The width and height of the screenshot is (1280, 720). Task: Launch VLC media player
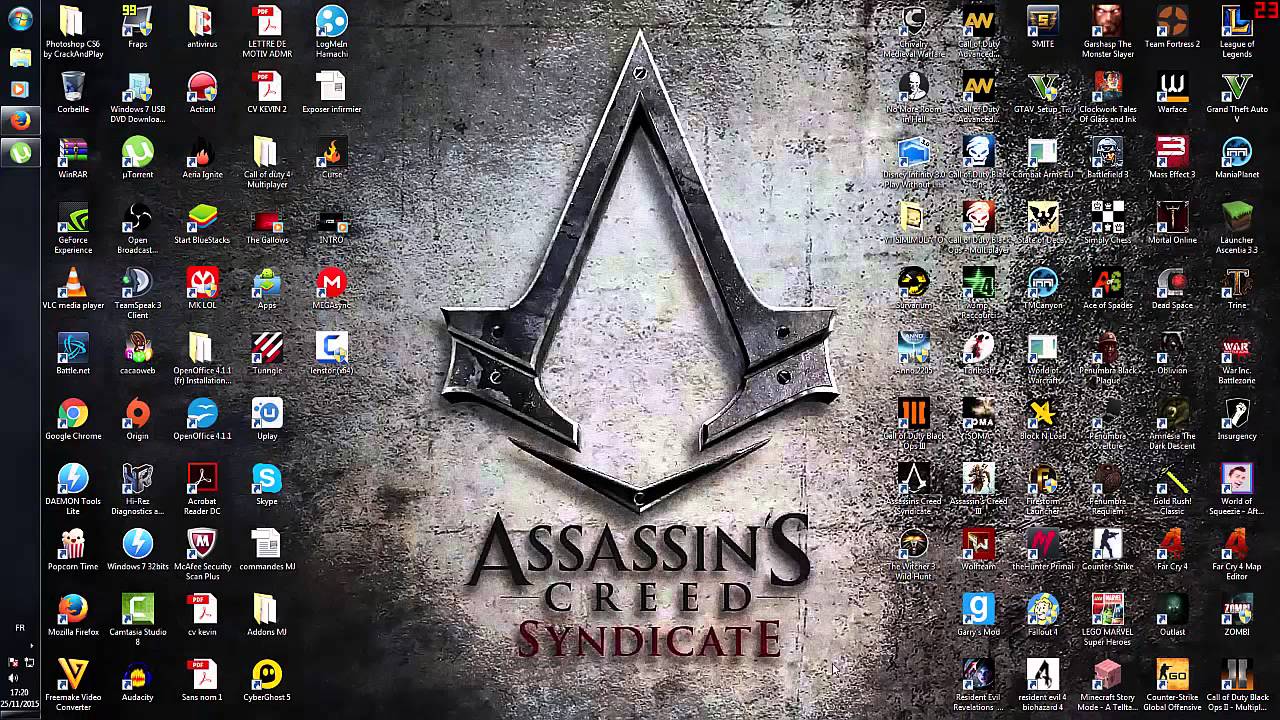(x=73, y=289)
